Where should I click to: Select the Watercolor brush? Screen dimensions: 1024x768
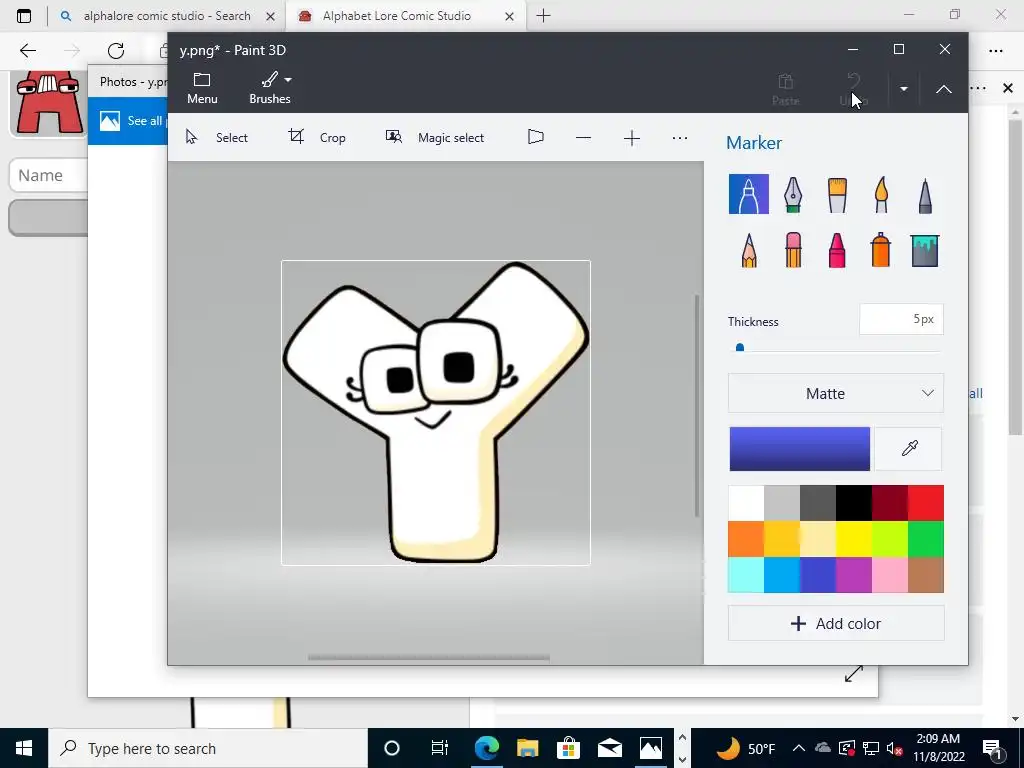(x=881, y=194)
